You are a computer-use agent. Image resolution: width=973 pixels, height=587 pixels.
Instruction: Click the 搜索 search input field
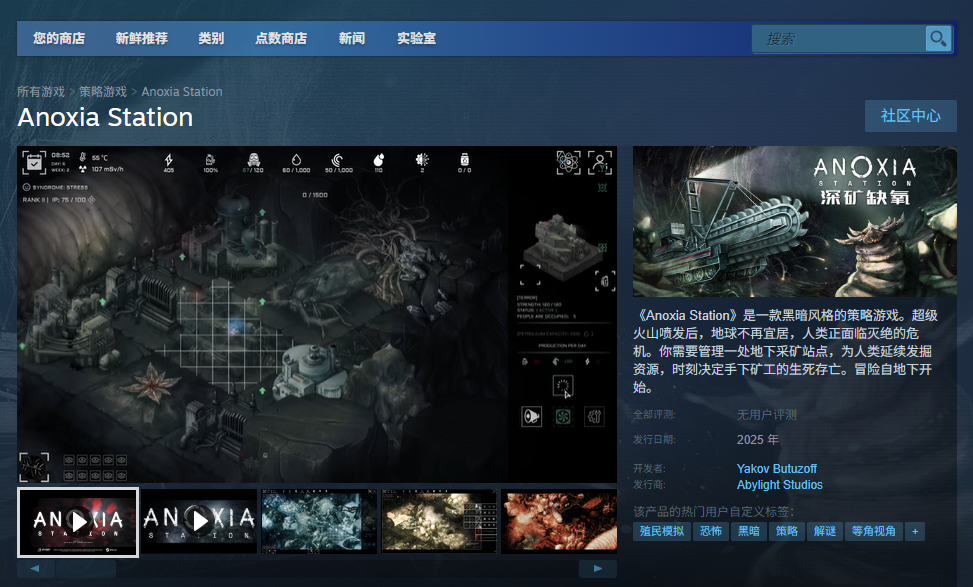pos(850,38)
